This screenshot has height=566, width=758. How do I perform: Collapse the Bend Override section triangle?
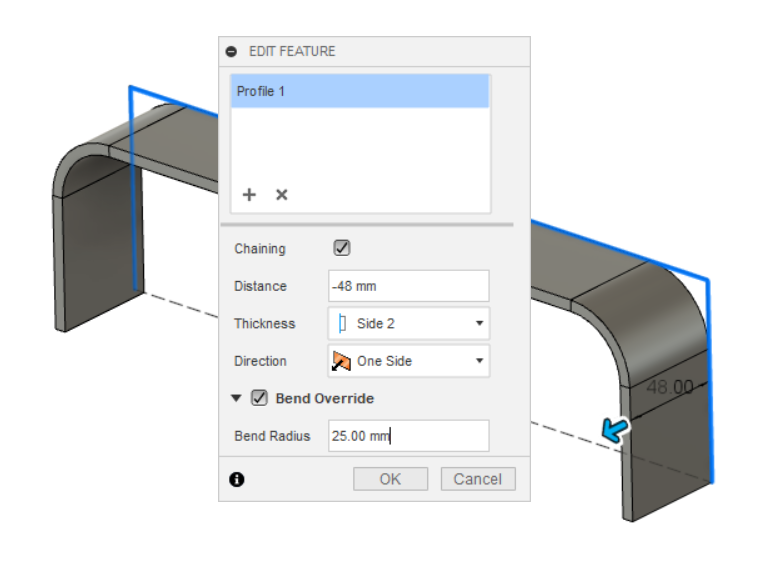click(x=236, y=398)
